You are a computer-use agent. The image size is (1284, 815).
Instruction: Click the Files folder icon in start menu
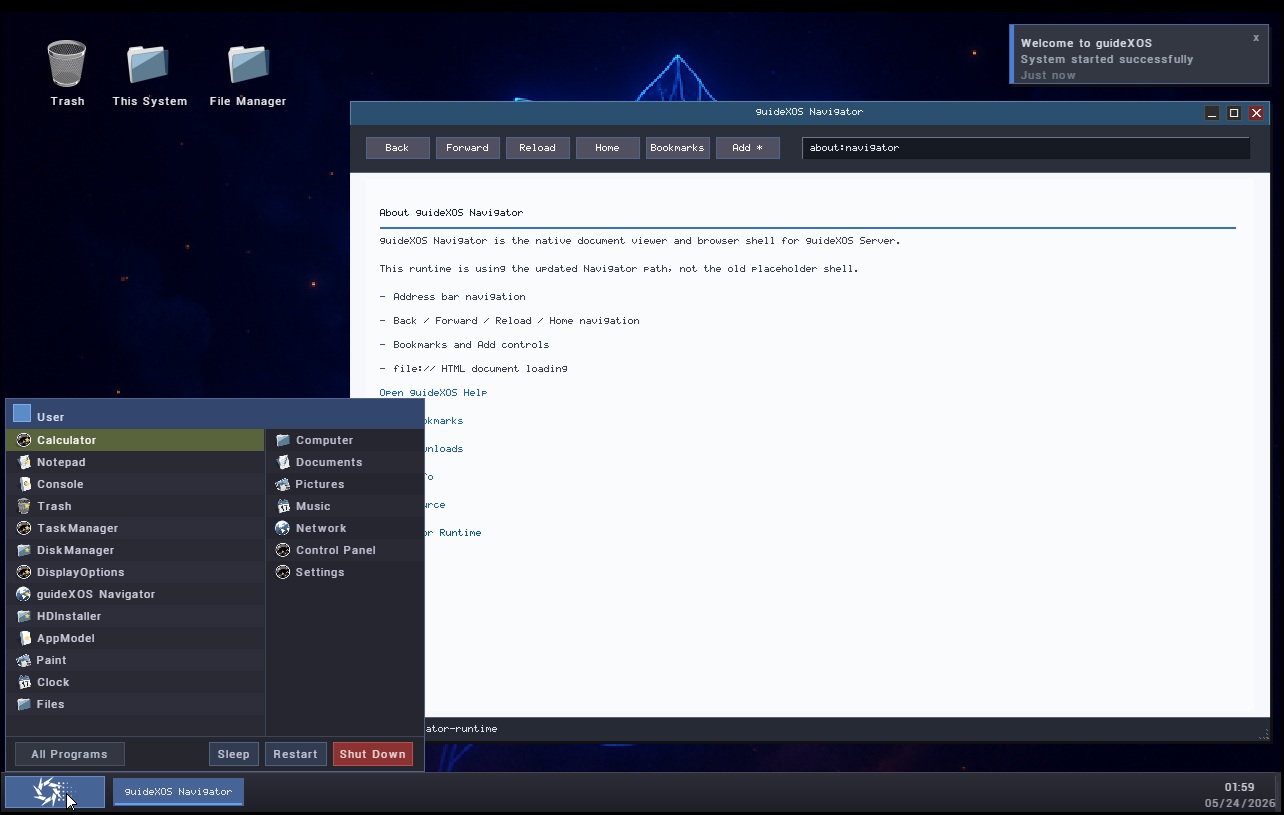click(24, 704)
